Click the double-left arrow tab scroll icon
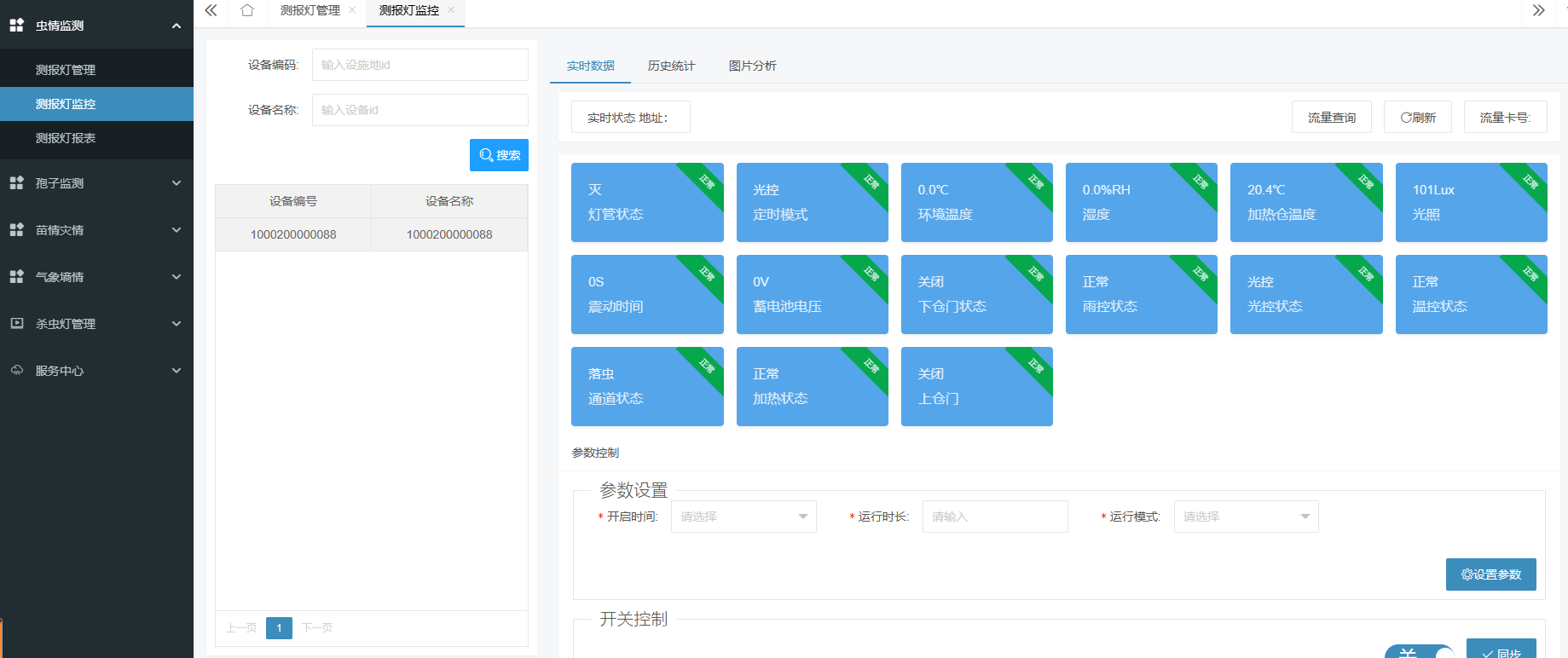 (211, 10)
